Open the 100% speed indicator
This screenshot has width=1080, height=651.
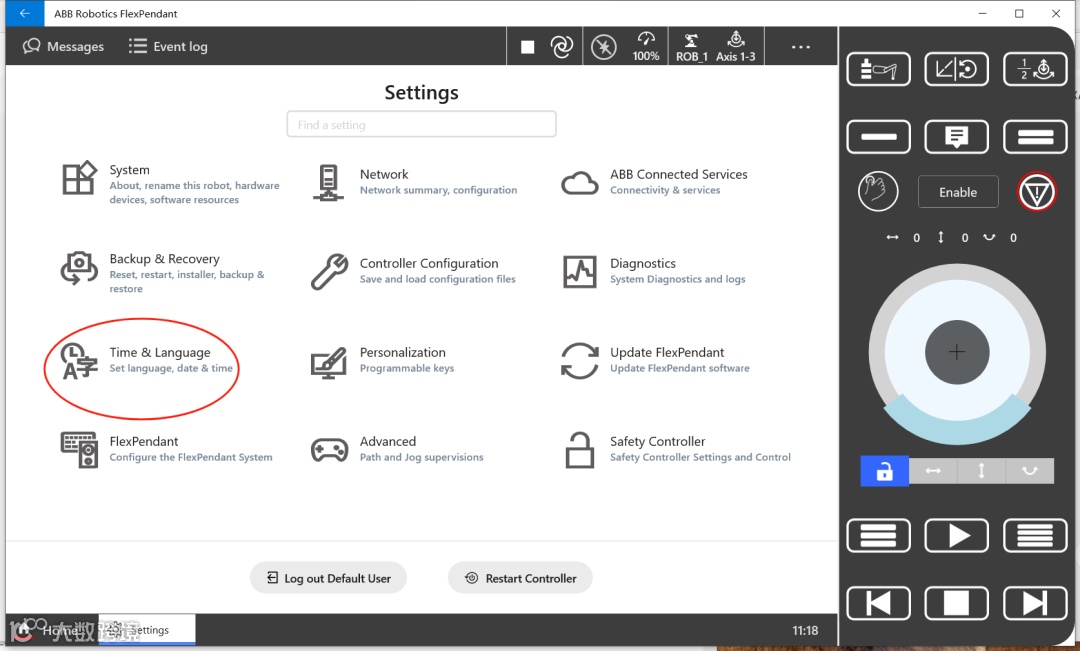click(646, 46)
